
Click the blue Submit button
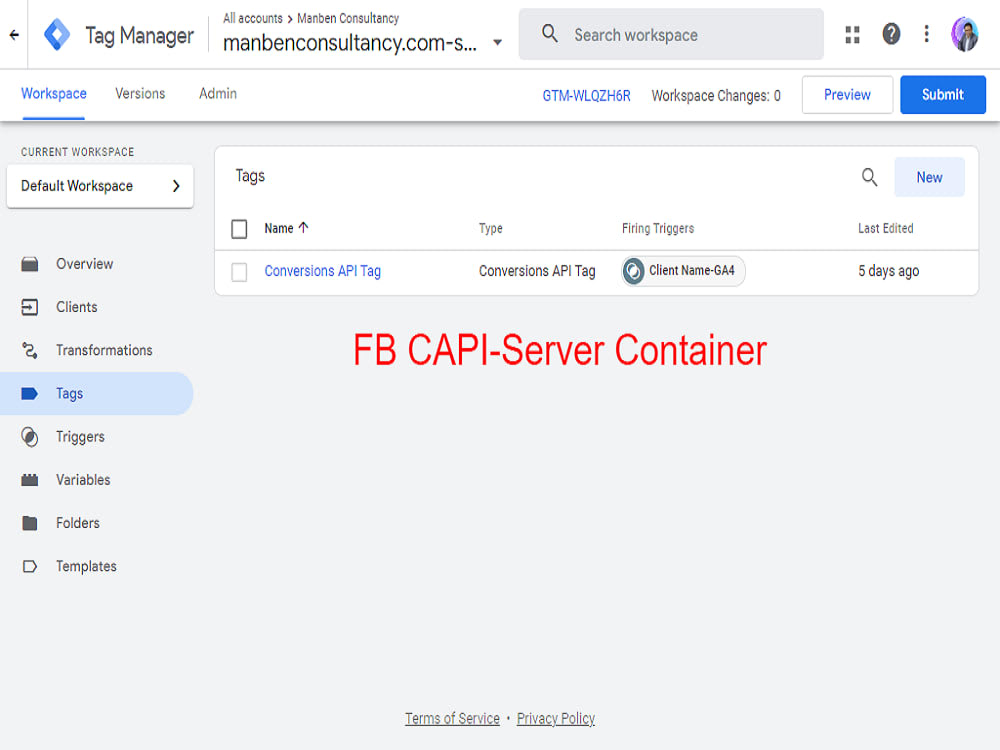click(943, 95)
